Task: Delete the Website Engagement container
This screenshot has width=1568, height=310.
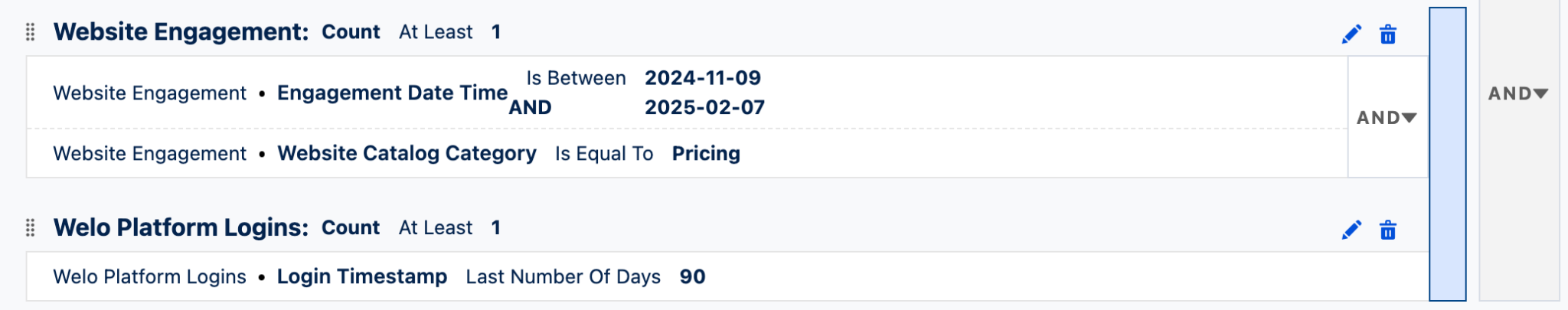Action: (1387, 34)
